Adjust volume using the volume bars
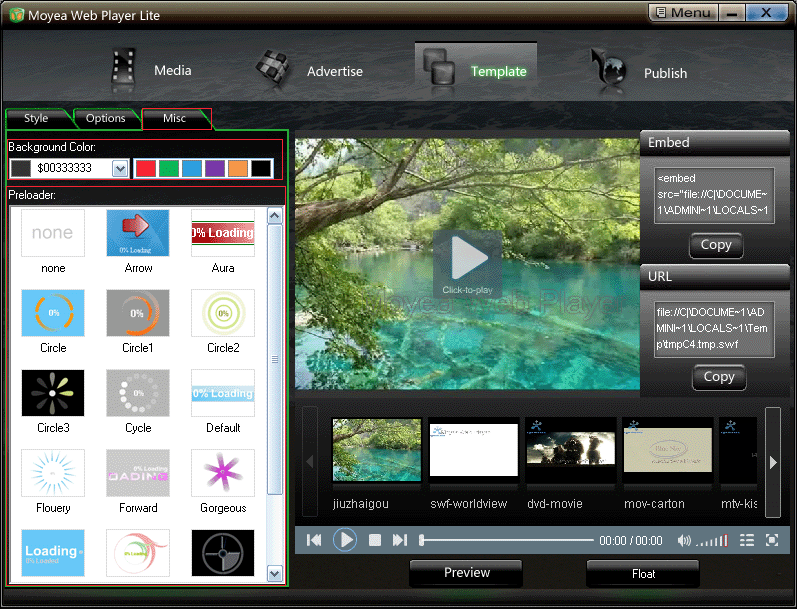 click(x=712, y=541)
